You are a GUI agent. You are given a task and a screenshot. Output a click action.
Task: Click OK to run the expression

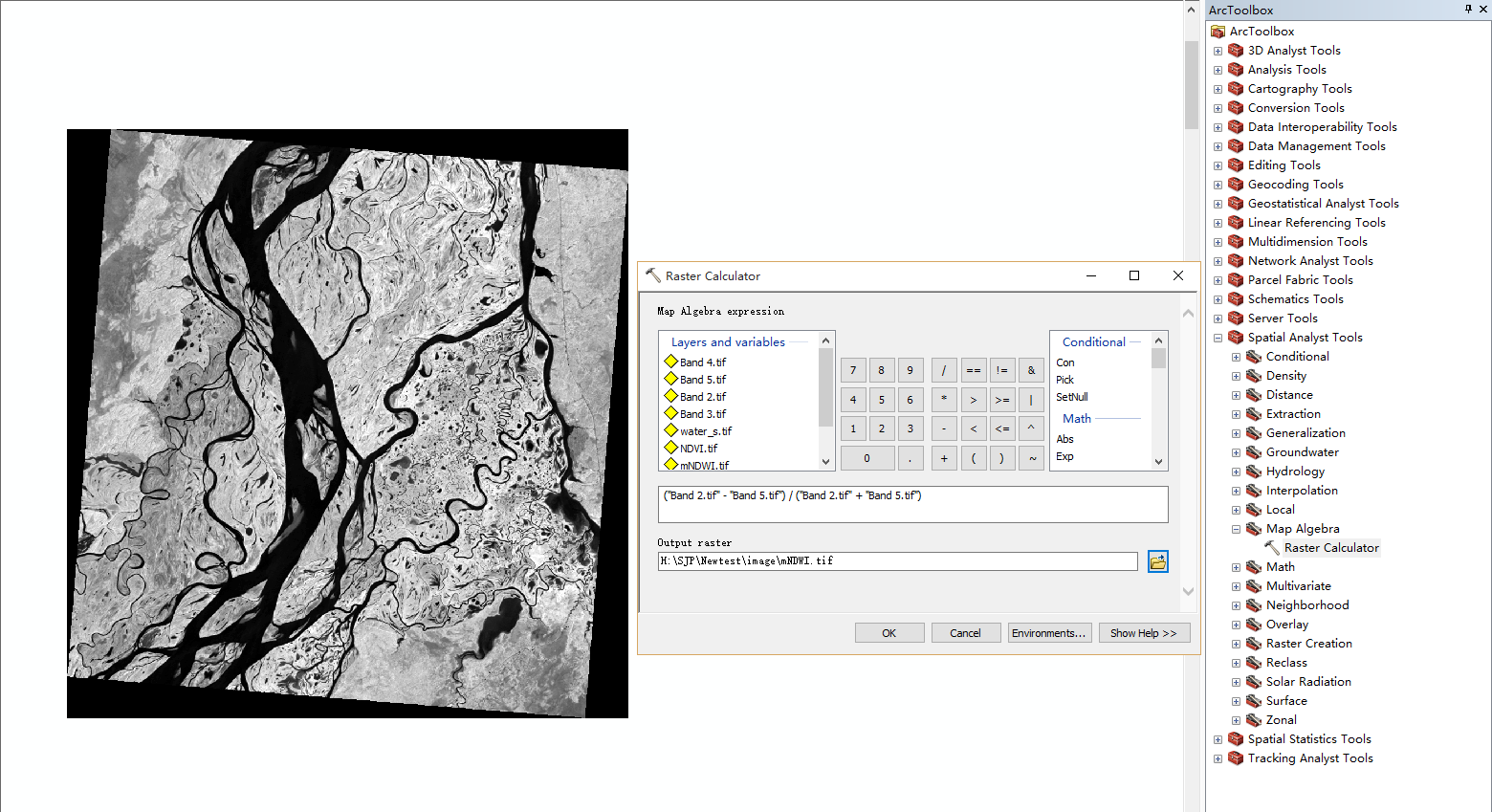889,632
